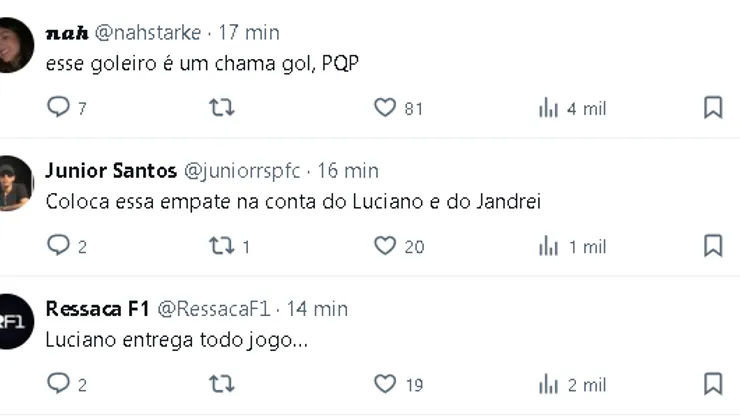Open view stats showing 1 mil
The width and height of the screenshot is (740, 416).
pyautogui.click(x=549, y=246)
